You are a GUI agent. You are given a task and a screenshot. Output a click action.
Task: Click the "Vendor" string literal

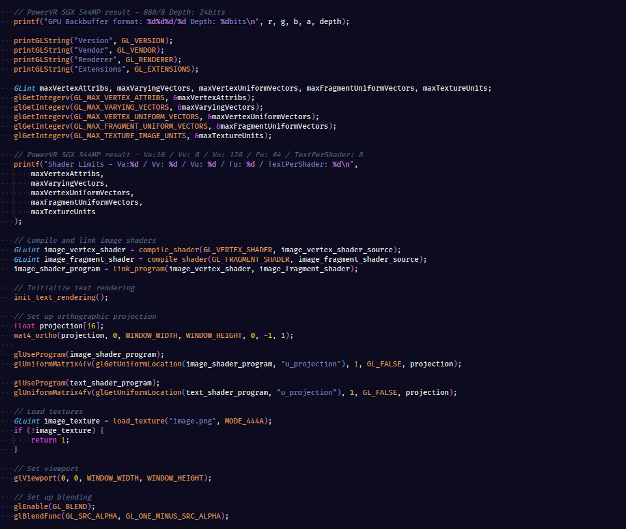80,49
